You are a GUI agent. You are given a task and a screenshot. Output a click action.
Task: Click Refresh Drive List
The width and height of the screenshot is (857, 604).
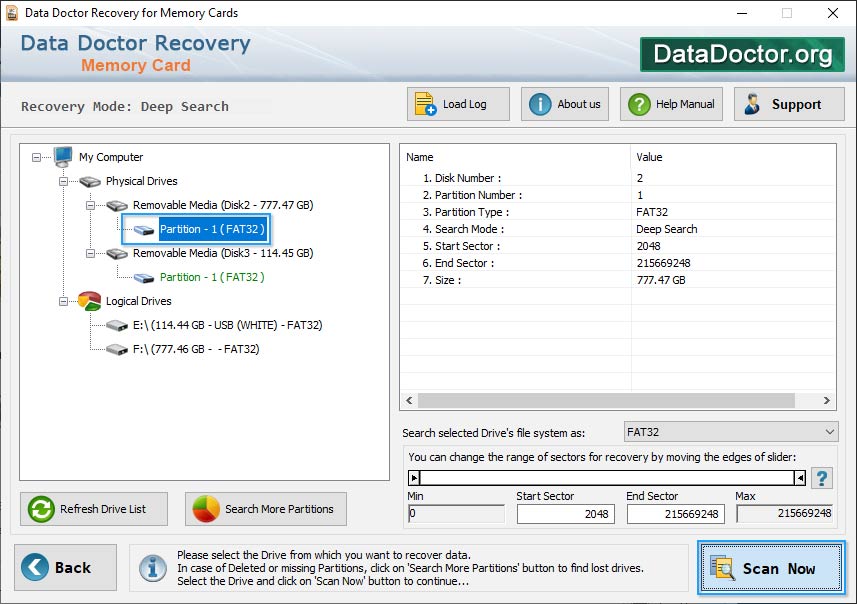(x=94, y=509)
